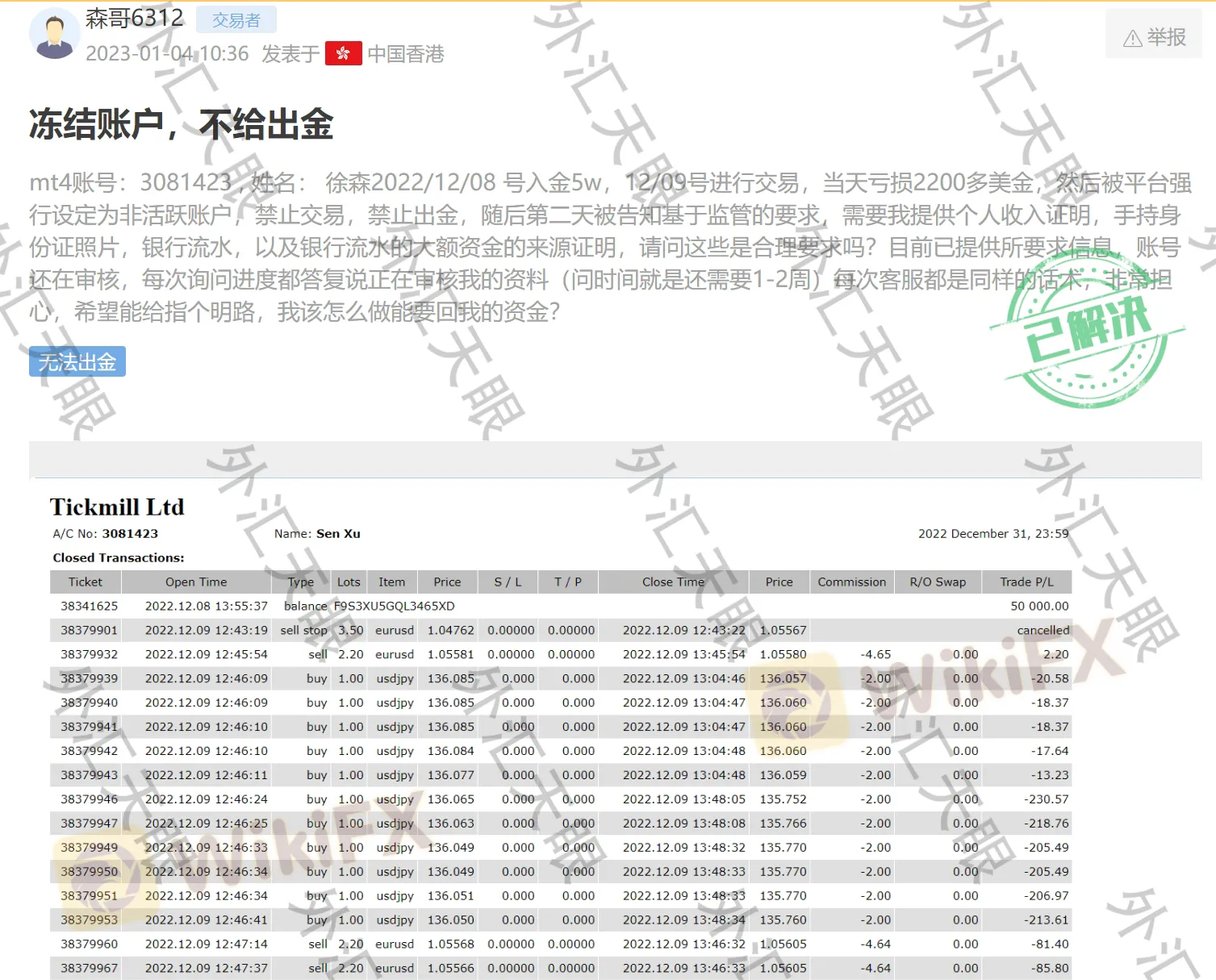Click the Hong Kong flag icon

[x=344, y=53]
